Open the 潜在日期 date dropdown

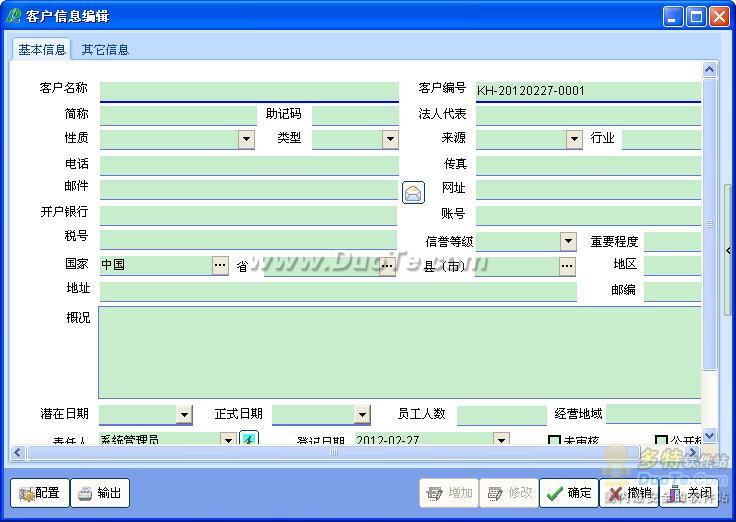coord(184,415)
